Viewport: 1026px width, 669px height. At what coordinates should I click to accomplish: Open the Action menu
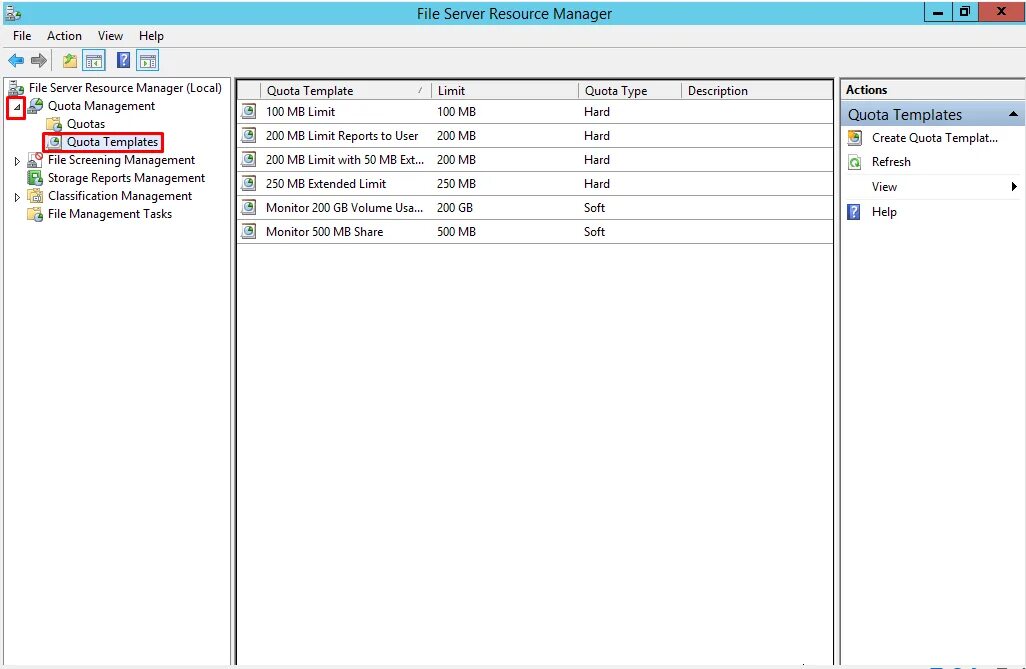64,36
